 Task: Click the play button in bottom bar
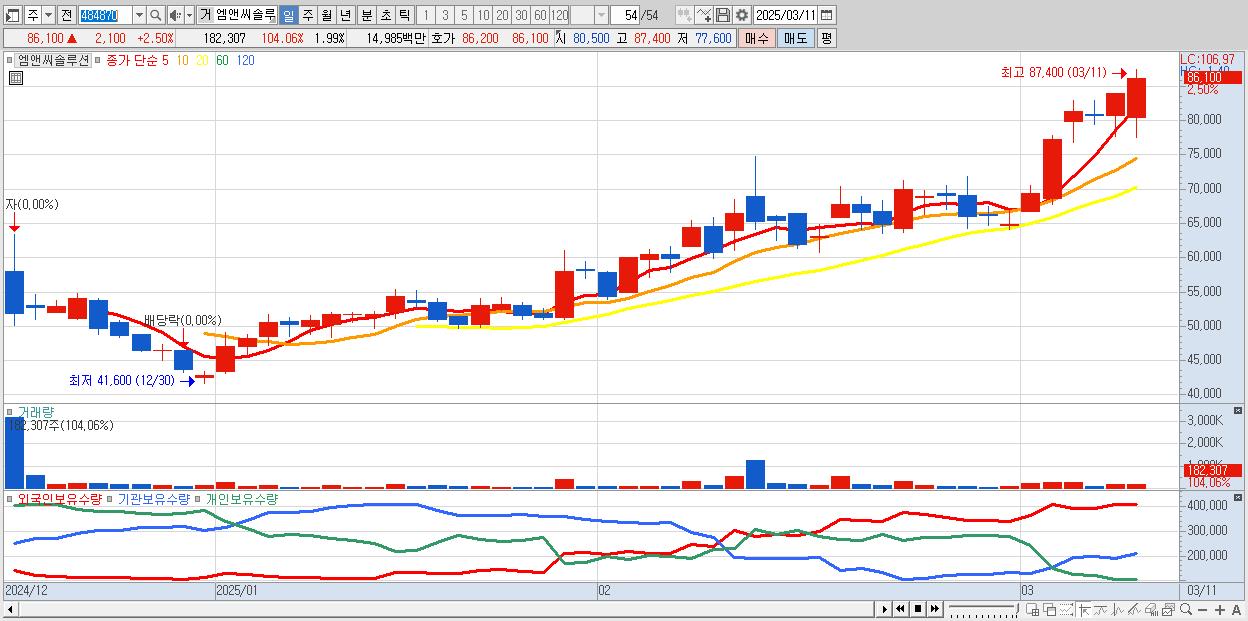[884, 609]
